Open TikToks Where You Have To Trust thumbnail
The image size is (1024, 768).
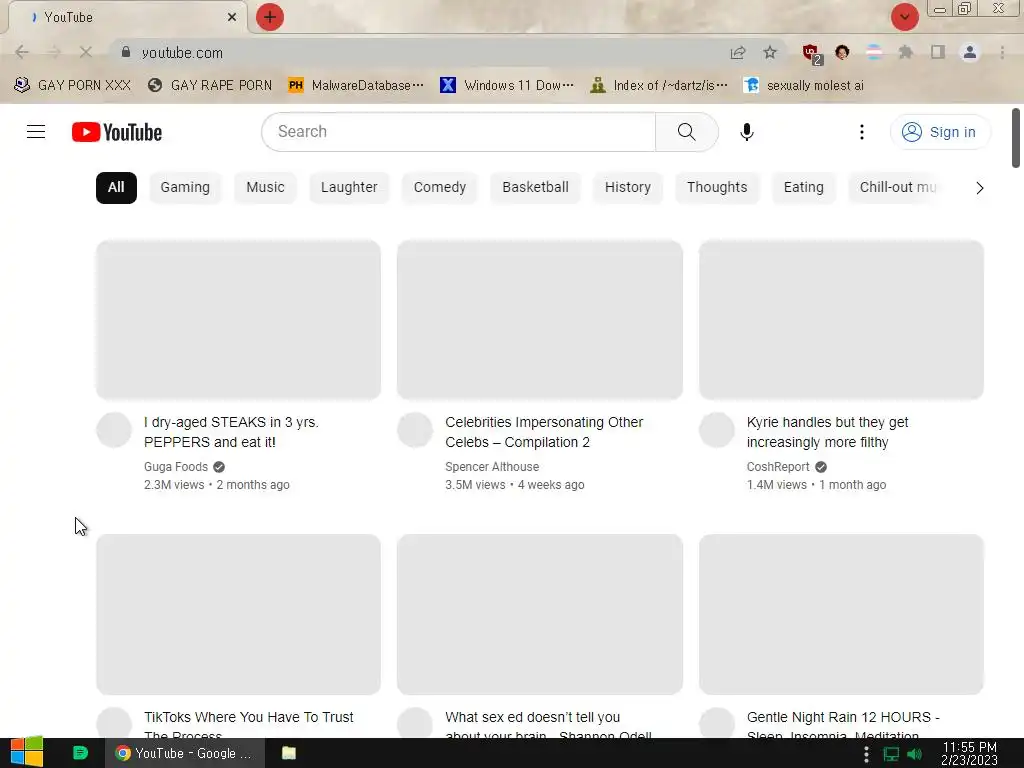point(238,614)
